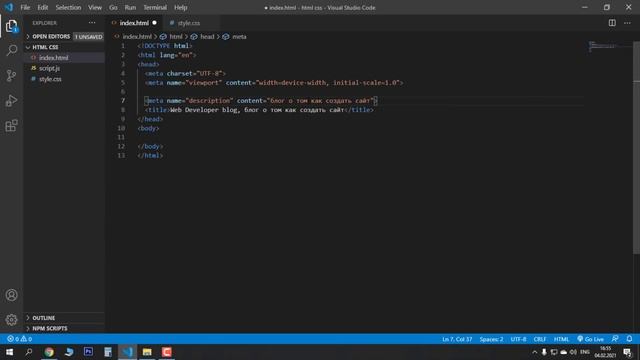Open the calculator app in the taskbar
640x360 pixels.
coord(108,352)
